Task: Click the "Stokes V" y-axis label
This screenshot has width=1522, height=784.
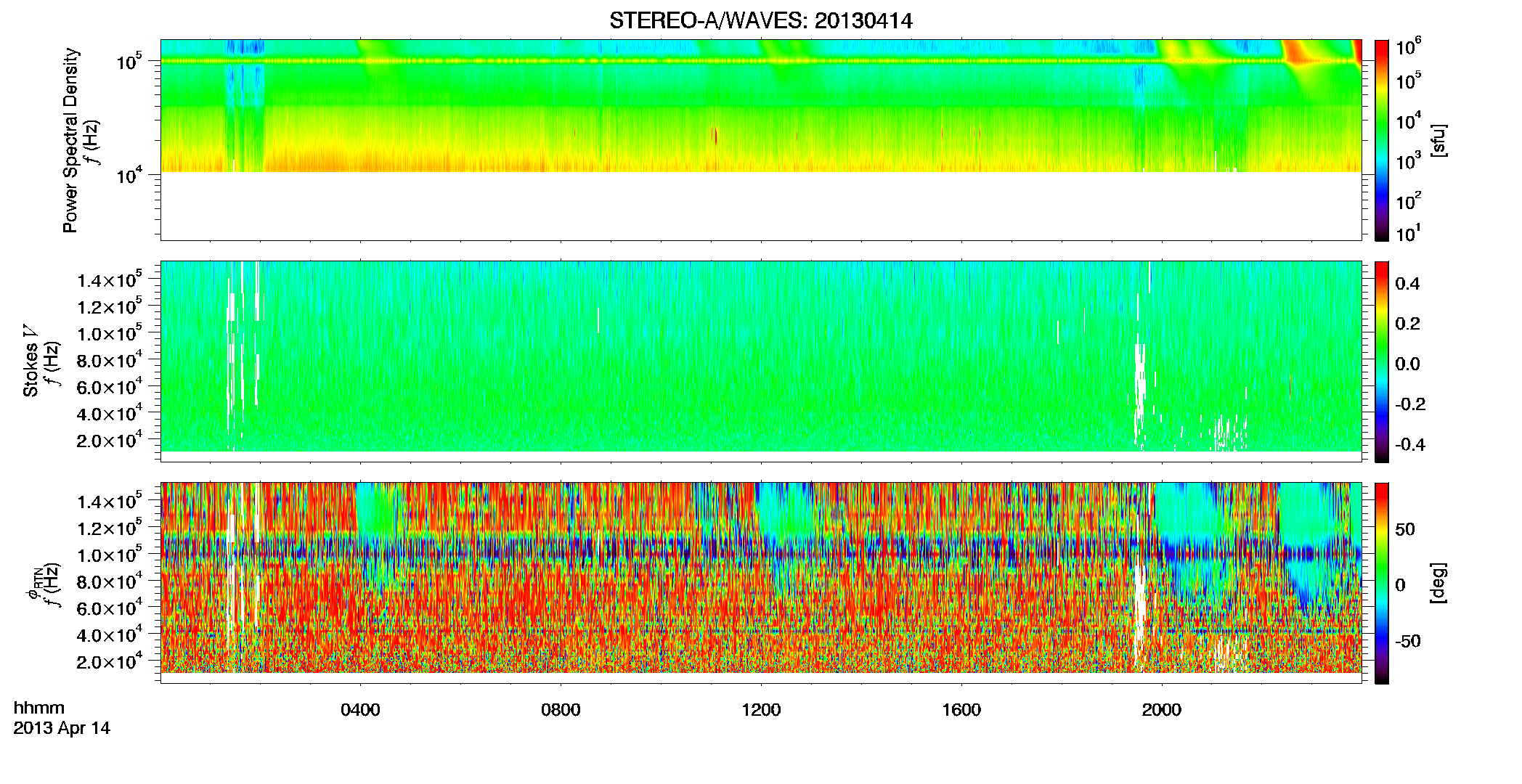Action: point(30,361)
